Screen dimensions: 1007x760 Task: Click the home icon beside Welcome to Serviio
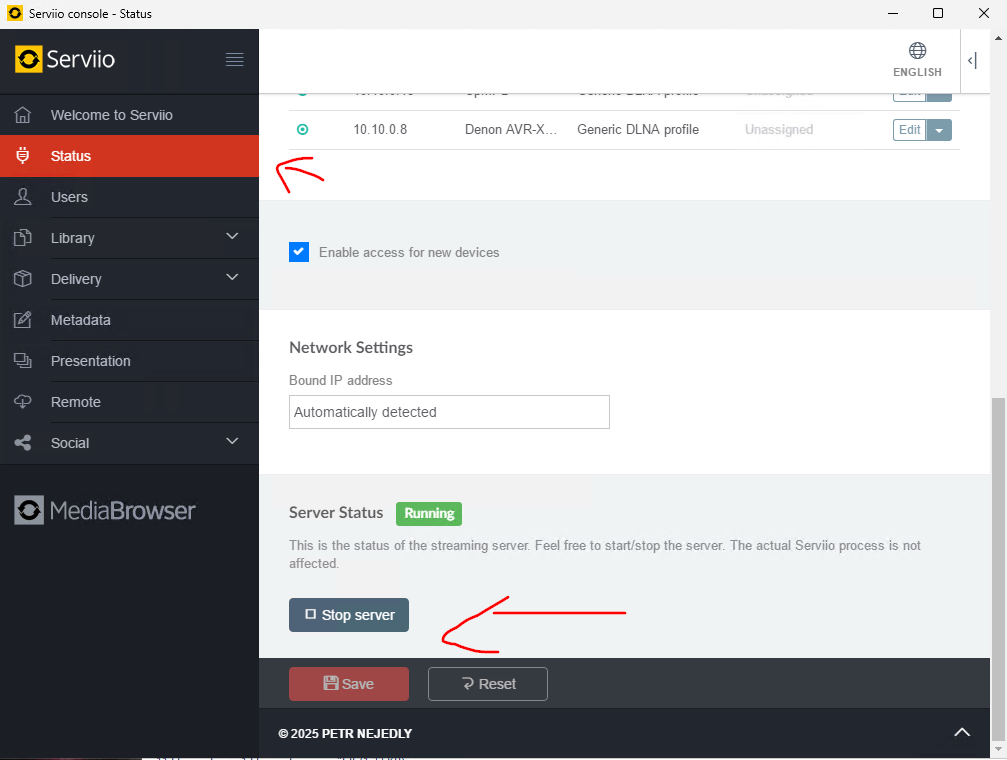click(x=22, y=115)
